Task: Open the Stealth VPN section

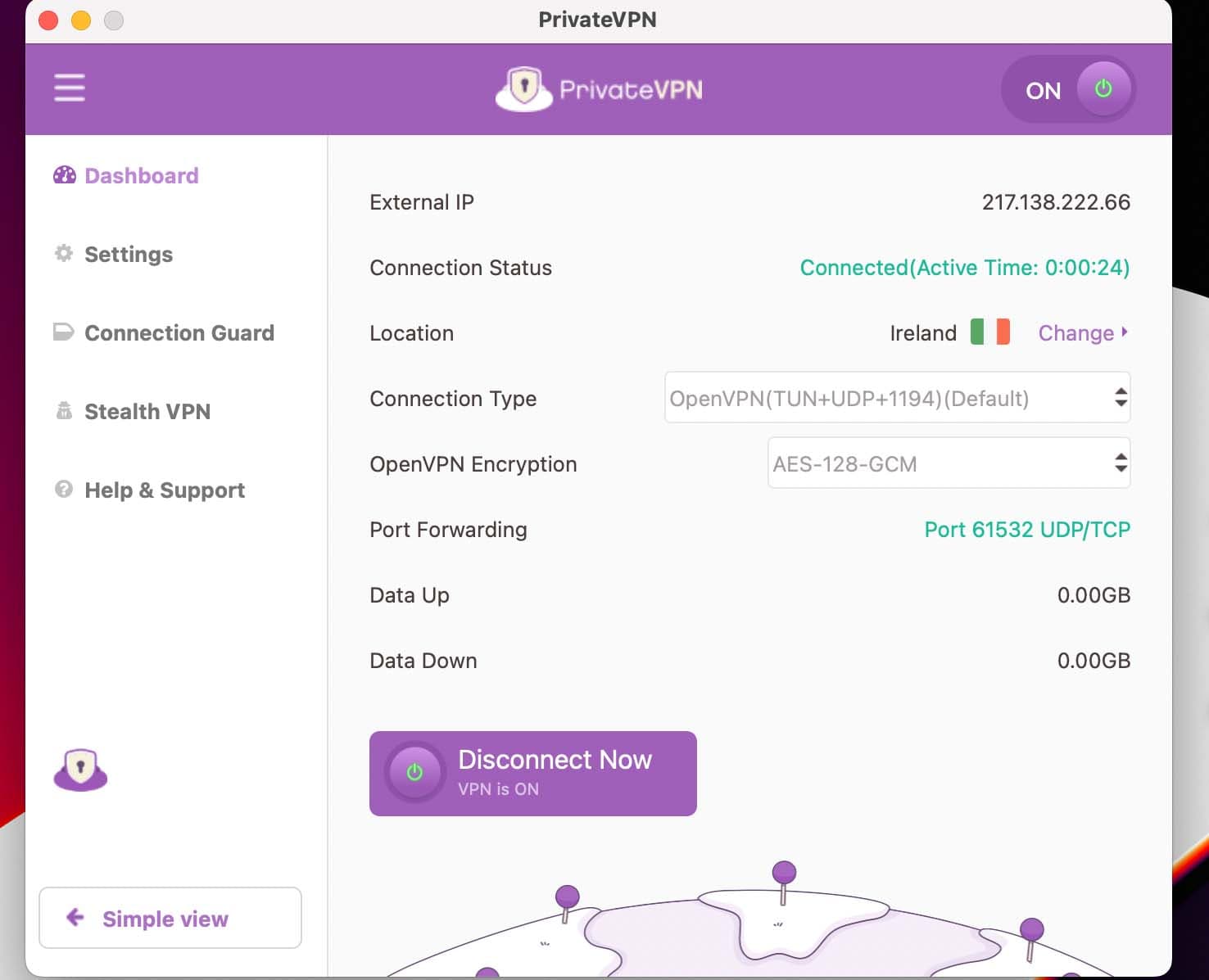Action: coord(147,411)
